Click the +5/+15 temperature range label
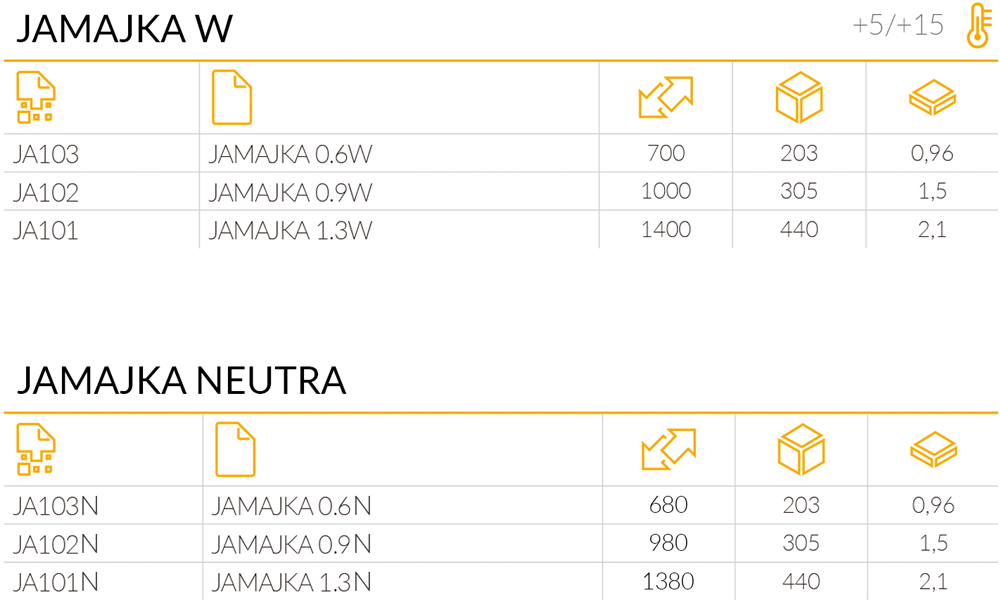 [x=898, y=26]
